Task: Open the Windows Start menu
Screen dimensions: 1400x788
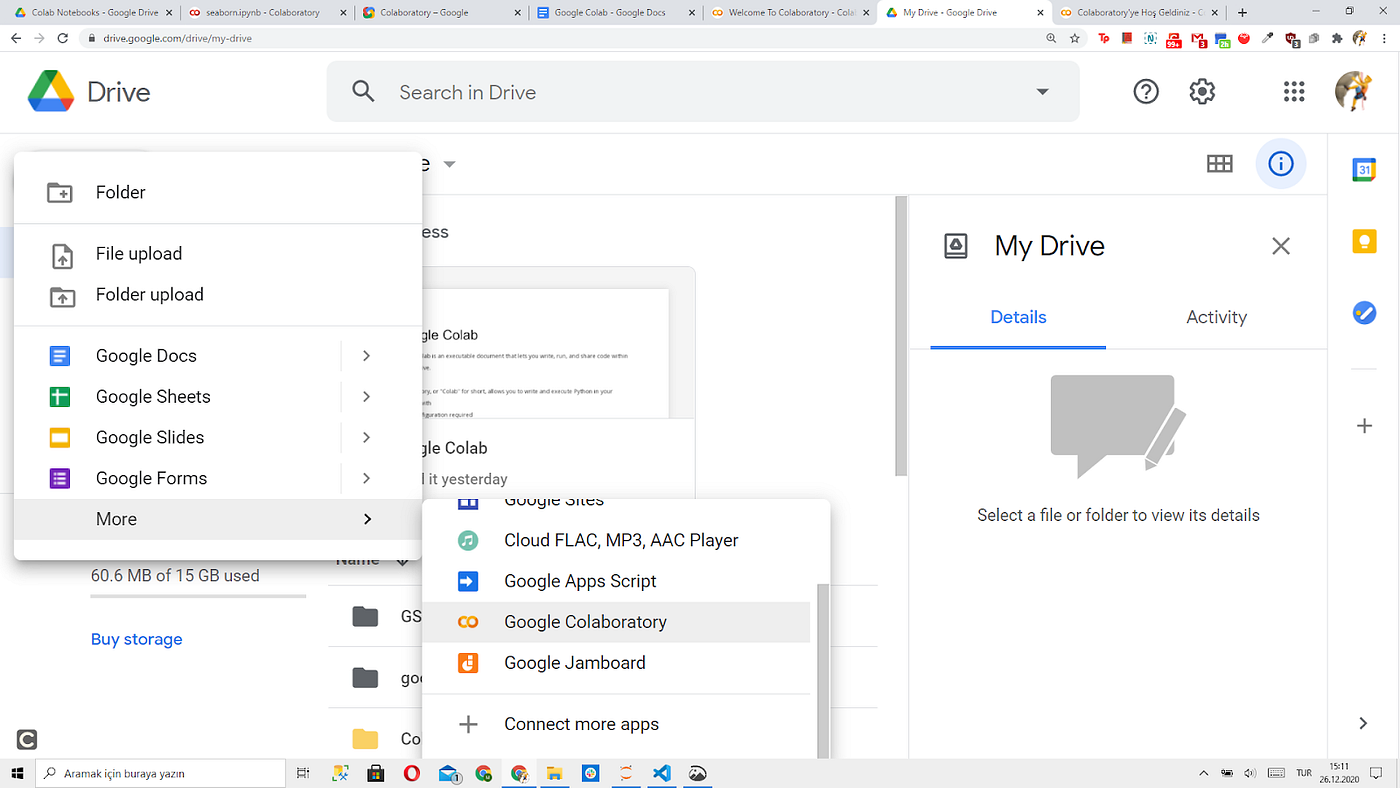Action: [17, 773]
